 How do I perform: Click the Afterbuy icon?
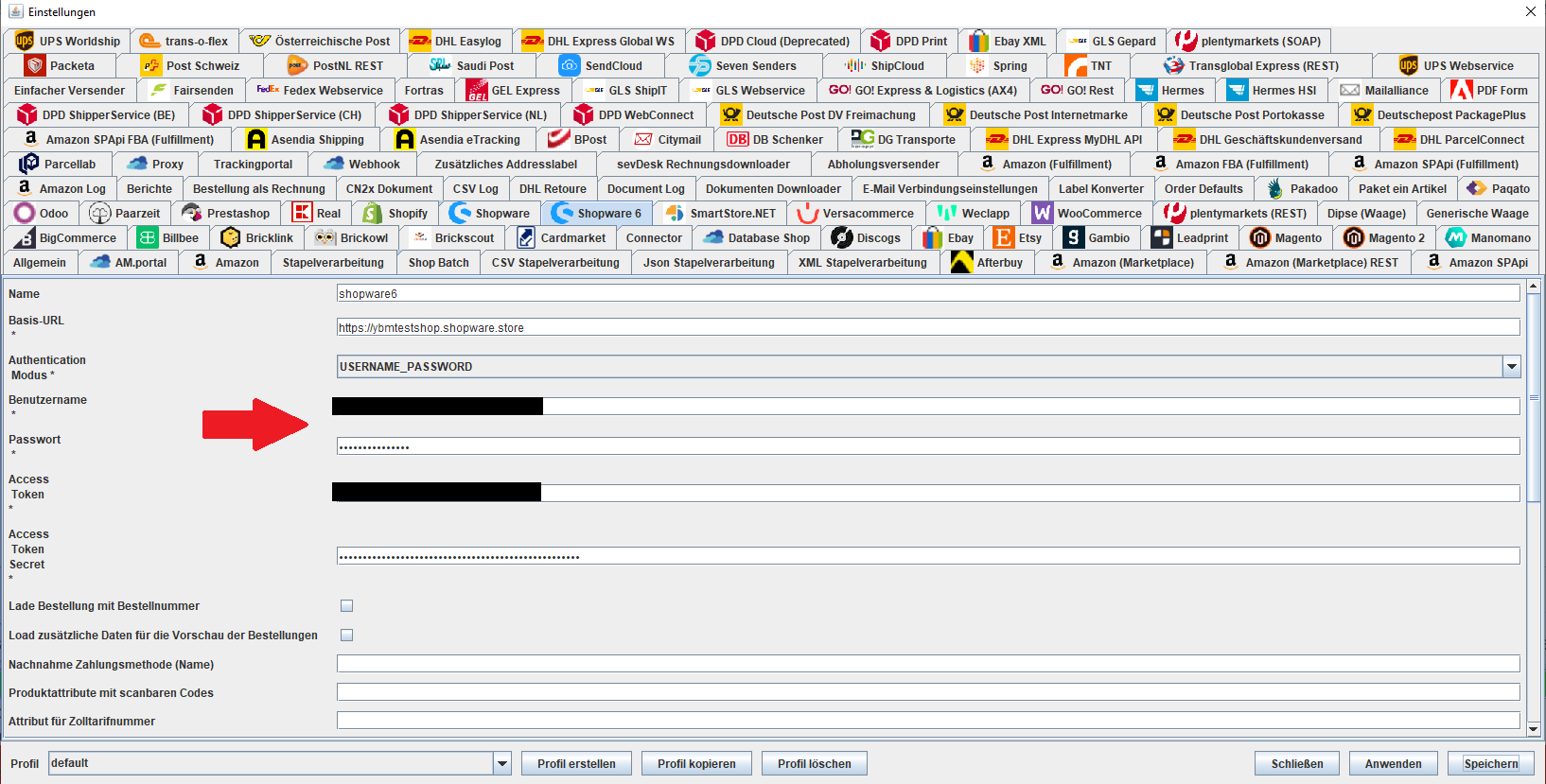(961, 262)
